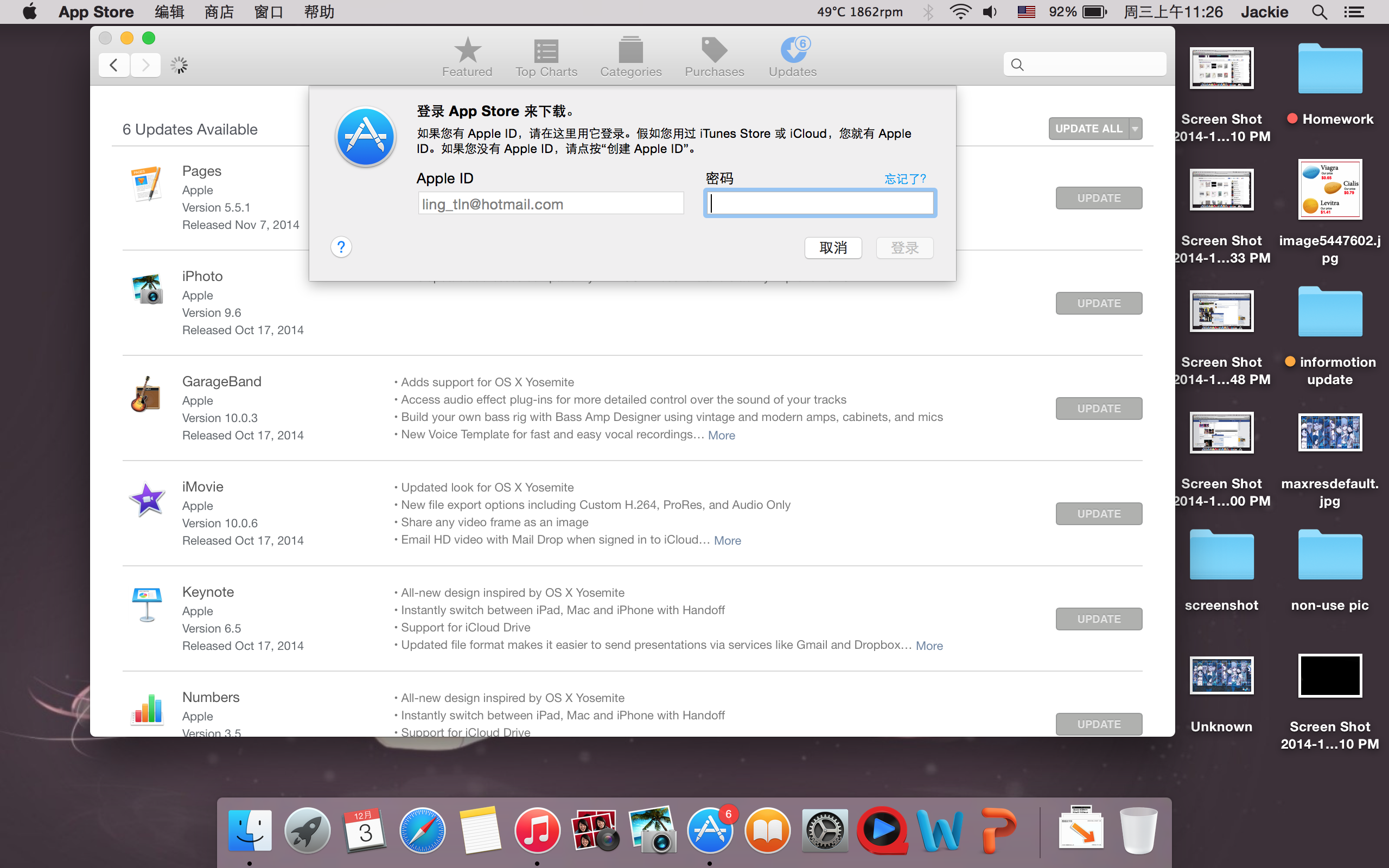
Task: Click the Bluetooth menu bar icon
Action: [927, 11]
